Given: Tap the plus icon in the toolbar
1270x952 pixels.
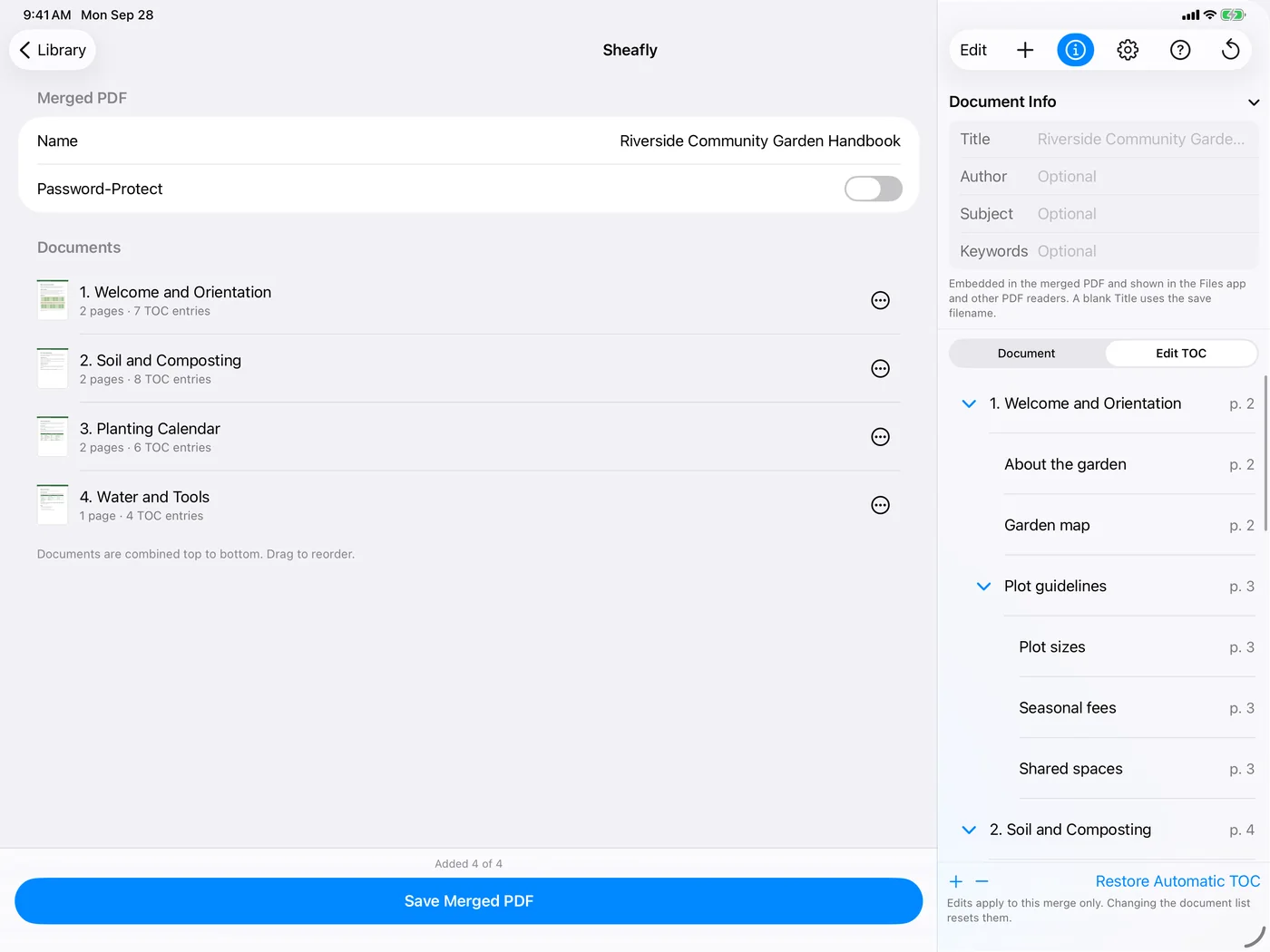Looking at the screenshot, I should coord(1025,50).
